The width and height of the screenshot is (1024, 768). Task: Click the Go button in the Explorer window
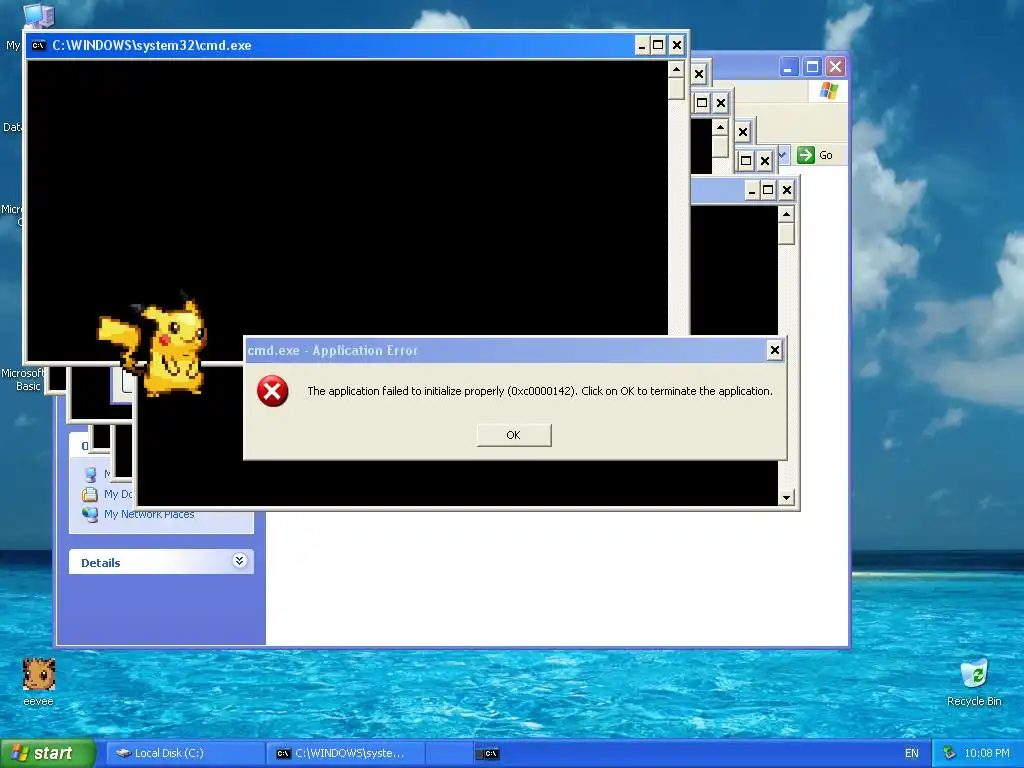815,155
